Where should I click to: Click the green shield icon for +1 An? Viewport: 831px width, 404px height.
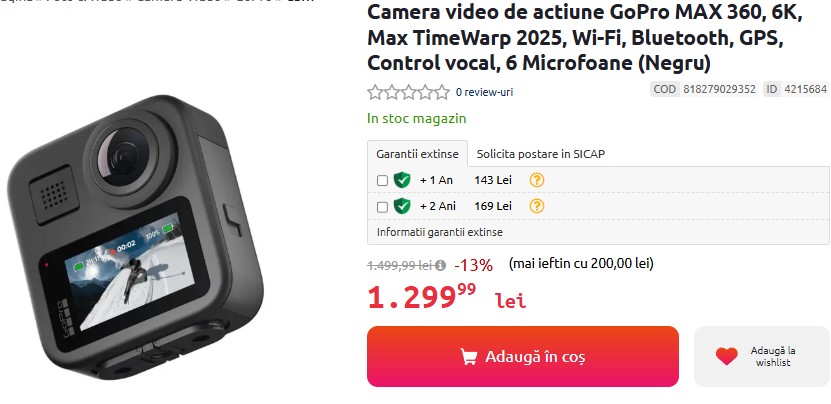[x=402, y=180]
